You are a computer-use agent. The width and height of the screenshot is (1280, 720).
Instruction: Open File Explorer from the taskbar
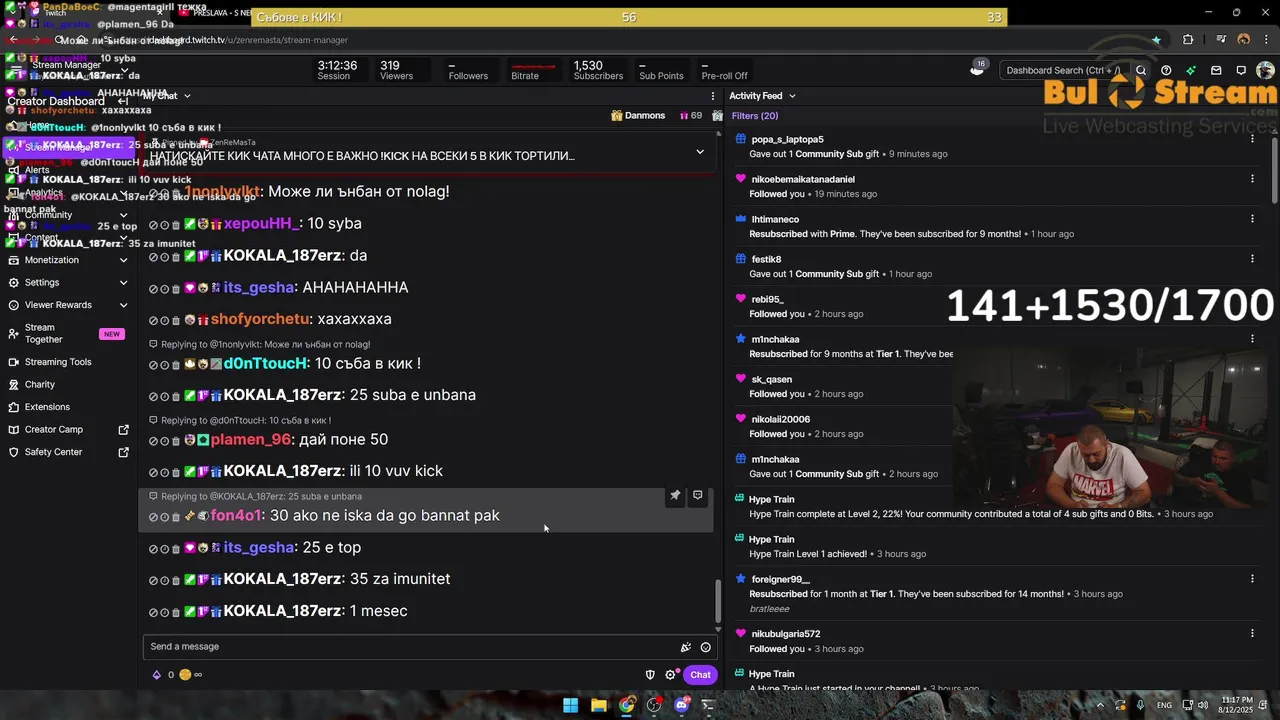pyautogui.click(x=598, y=705)
